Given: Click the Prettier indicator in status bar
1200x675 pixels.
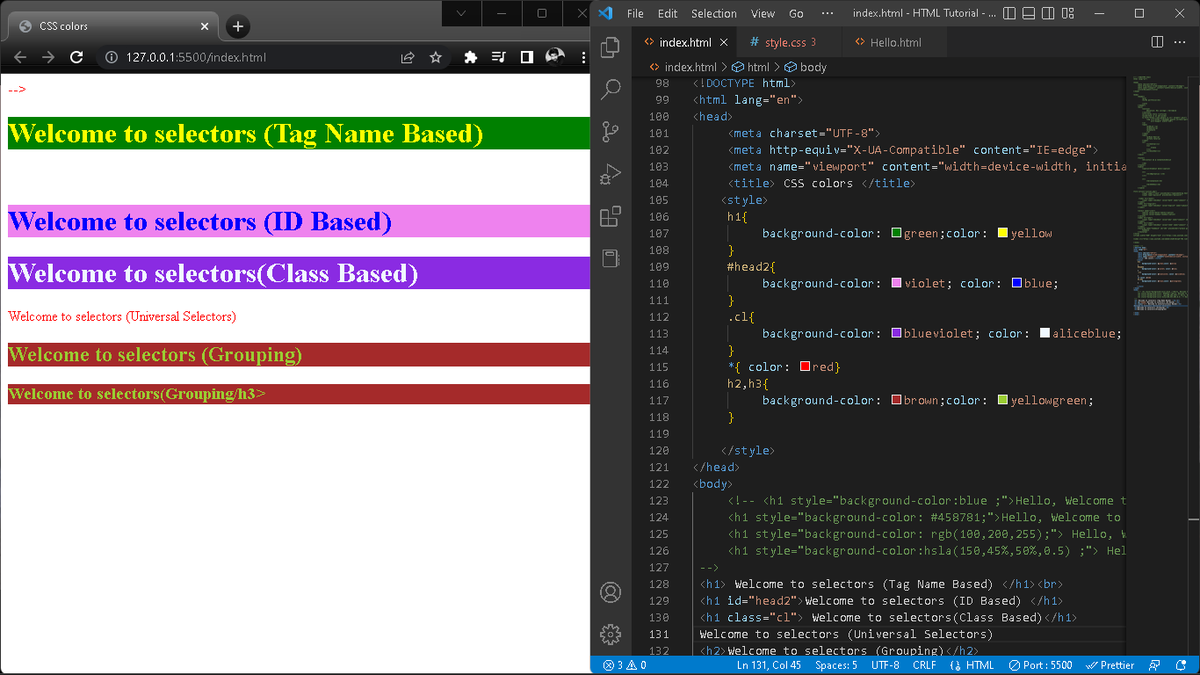Looking at the screenshot, I should pyautogui.click(x=1110, y=664).
